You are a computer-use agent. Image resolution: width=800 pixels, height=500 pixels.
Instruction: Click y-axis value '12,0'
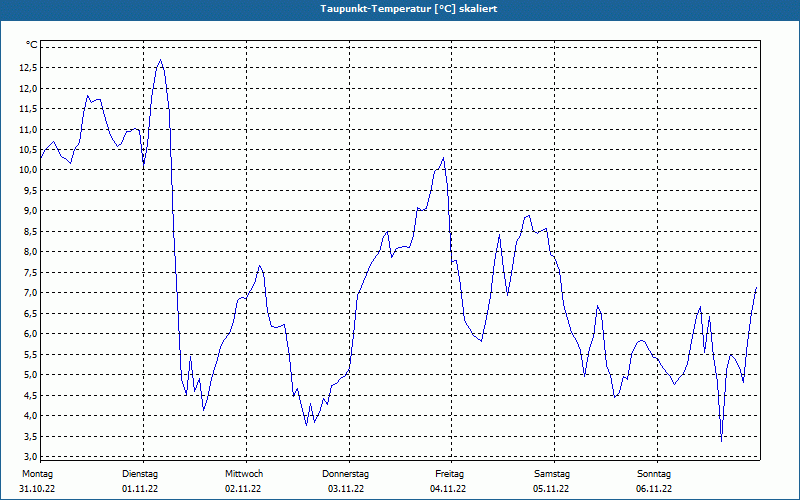pyautogui.click(x=28, y=88)
